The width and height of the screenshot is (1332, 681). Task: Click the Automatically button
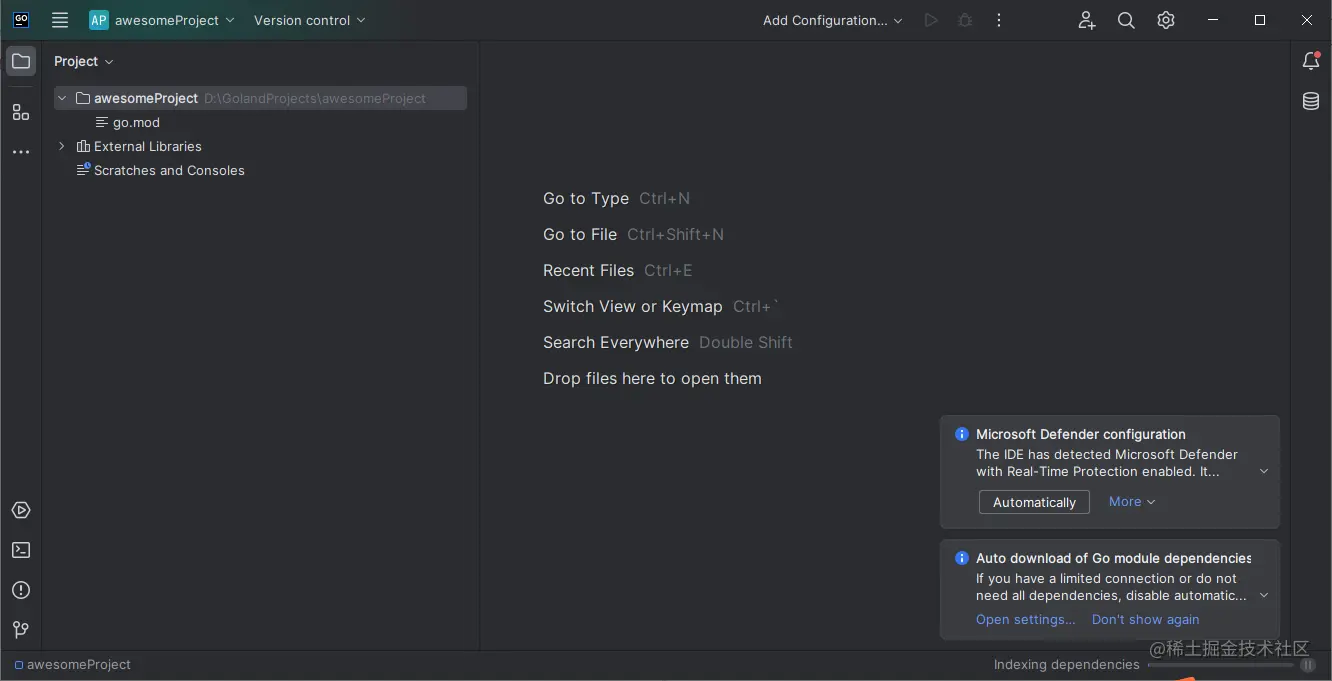tap(1034, 502)
